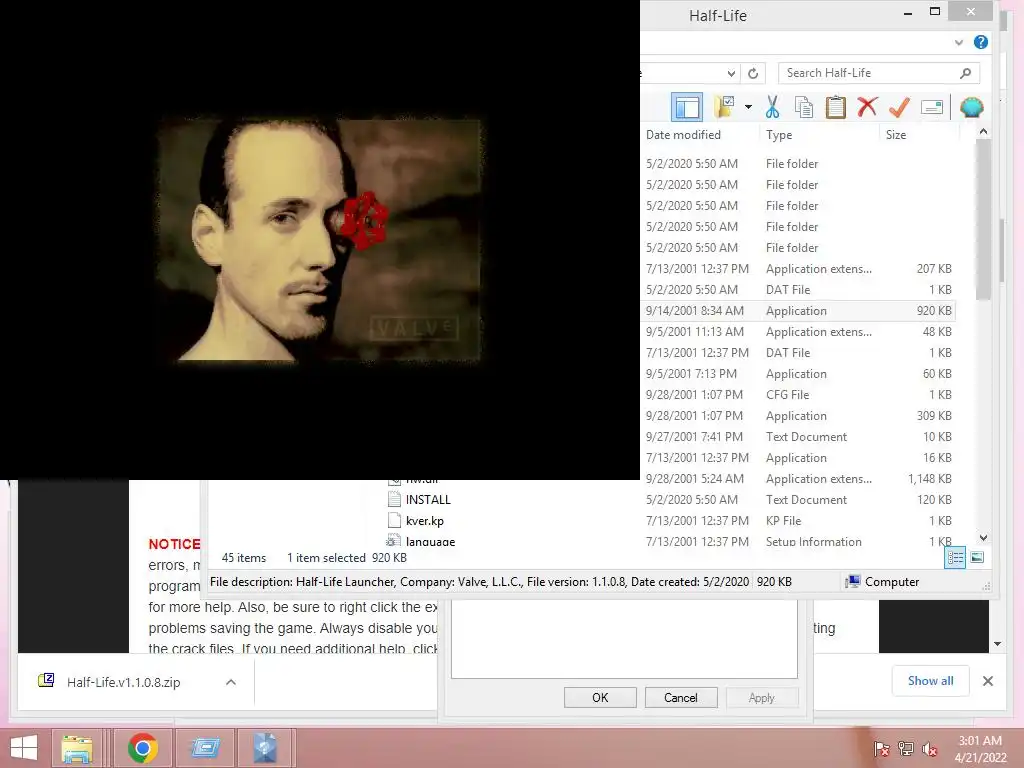Open the folder options icon in toolbar
Image resolution: width=1024 pixels, height=768 pixels.
coord(725,107)
